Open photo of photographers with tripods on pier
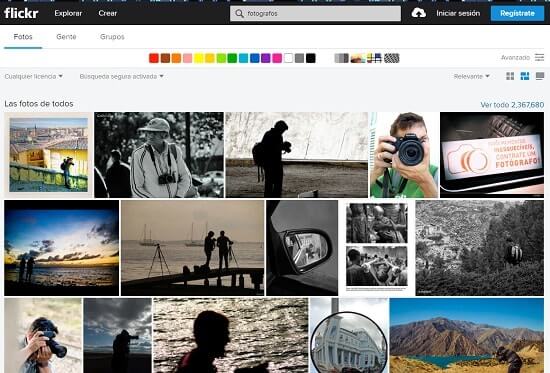The image size is (550, 373). (193, 248)
